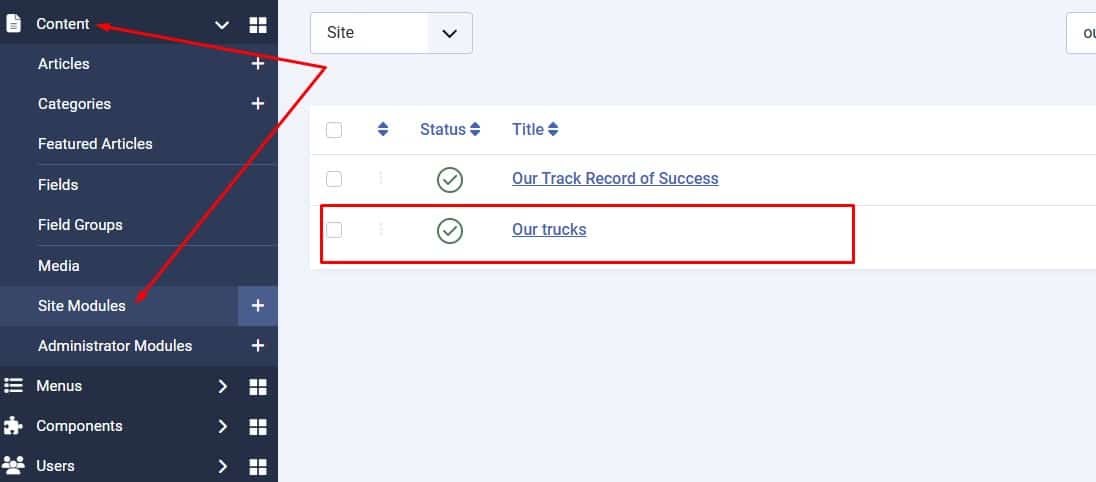1096x482 pixels.
Task: Toggle status of Our Track Record of Success
Action: [x=450, y=180]
